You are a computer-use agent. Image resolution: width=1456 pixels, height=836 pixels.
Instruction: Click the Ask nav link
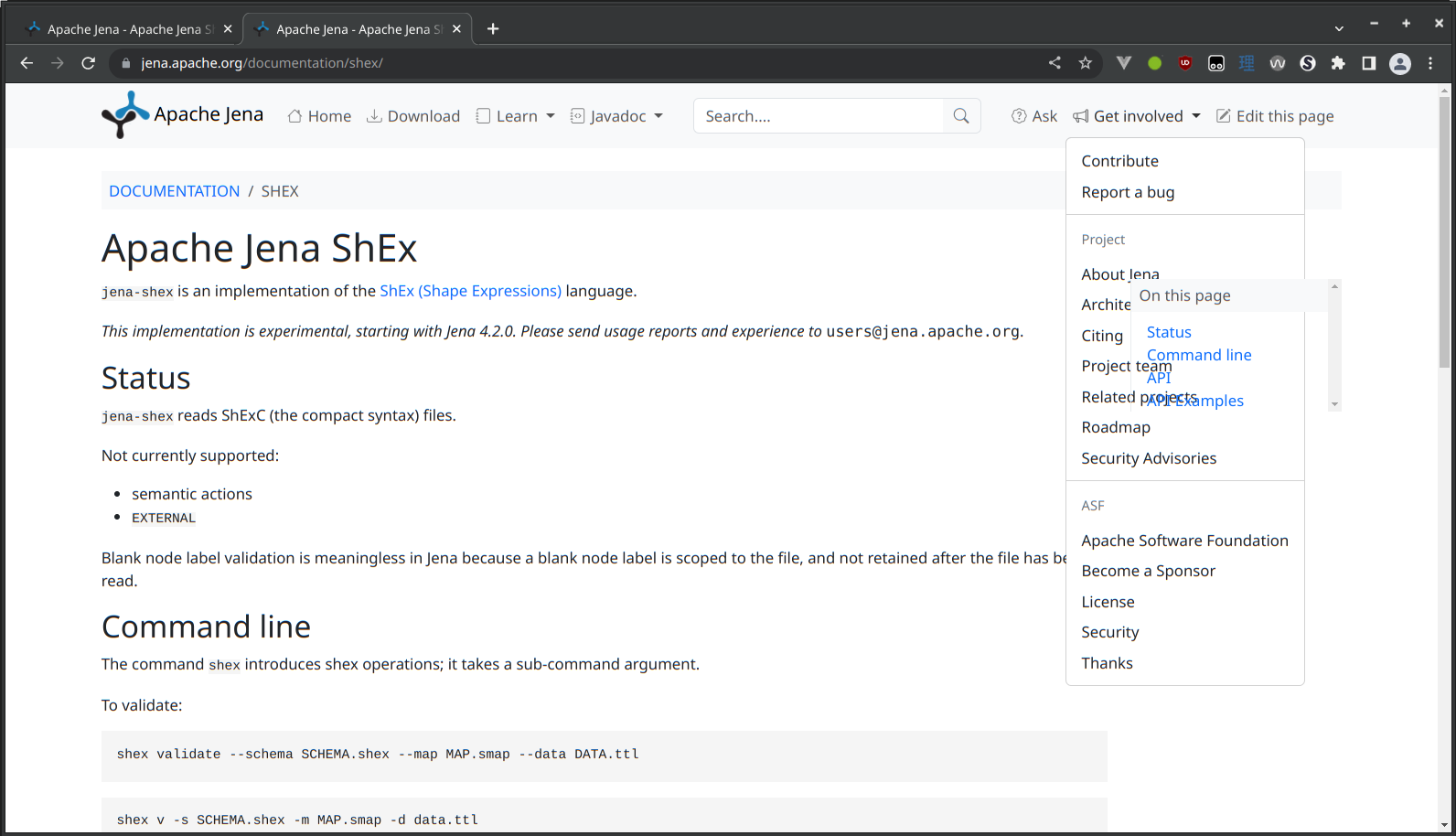point(1034,116)
